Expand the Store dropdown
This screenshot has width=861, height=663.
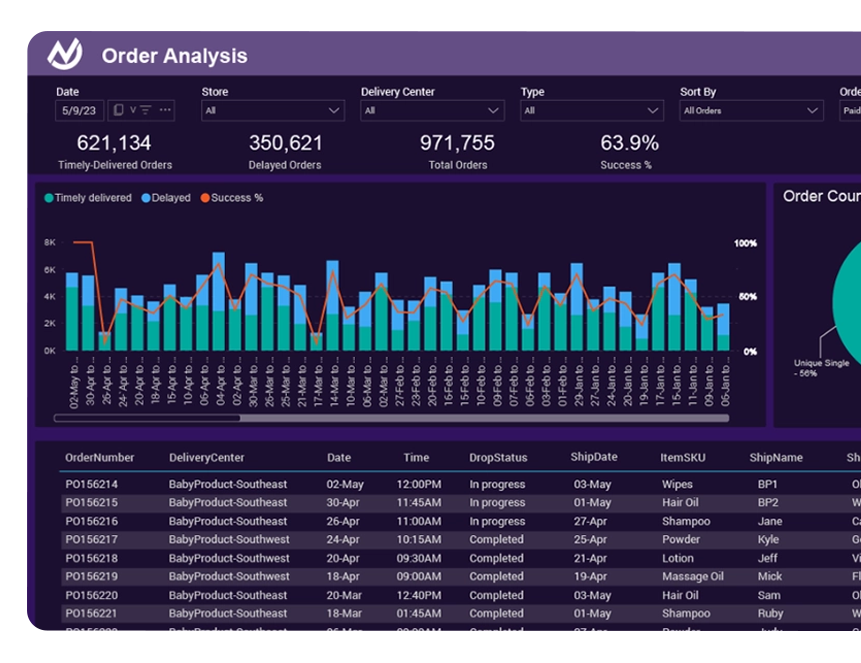pyautogui.click(x=273, y=110)
